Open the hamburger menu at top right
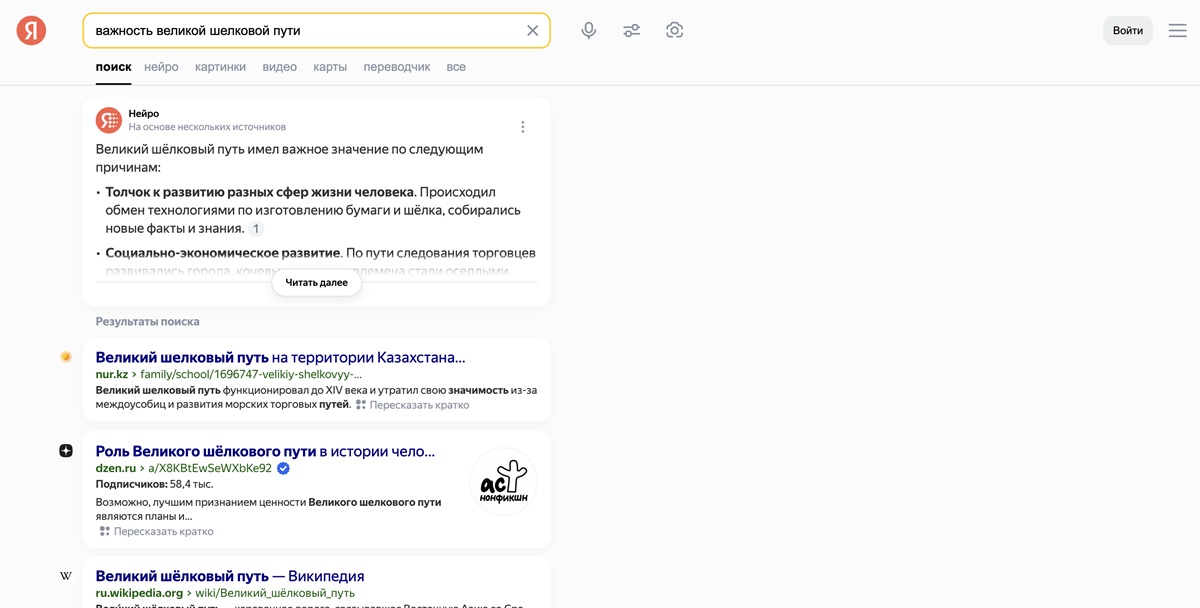Screen dimensions: 1200x608 coord(1178,30)
